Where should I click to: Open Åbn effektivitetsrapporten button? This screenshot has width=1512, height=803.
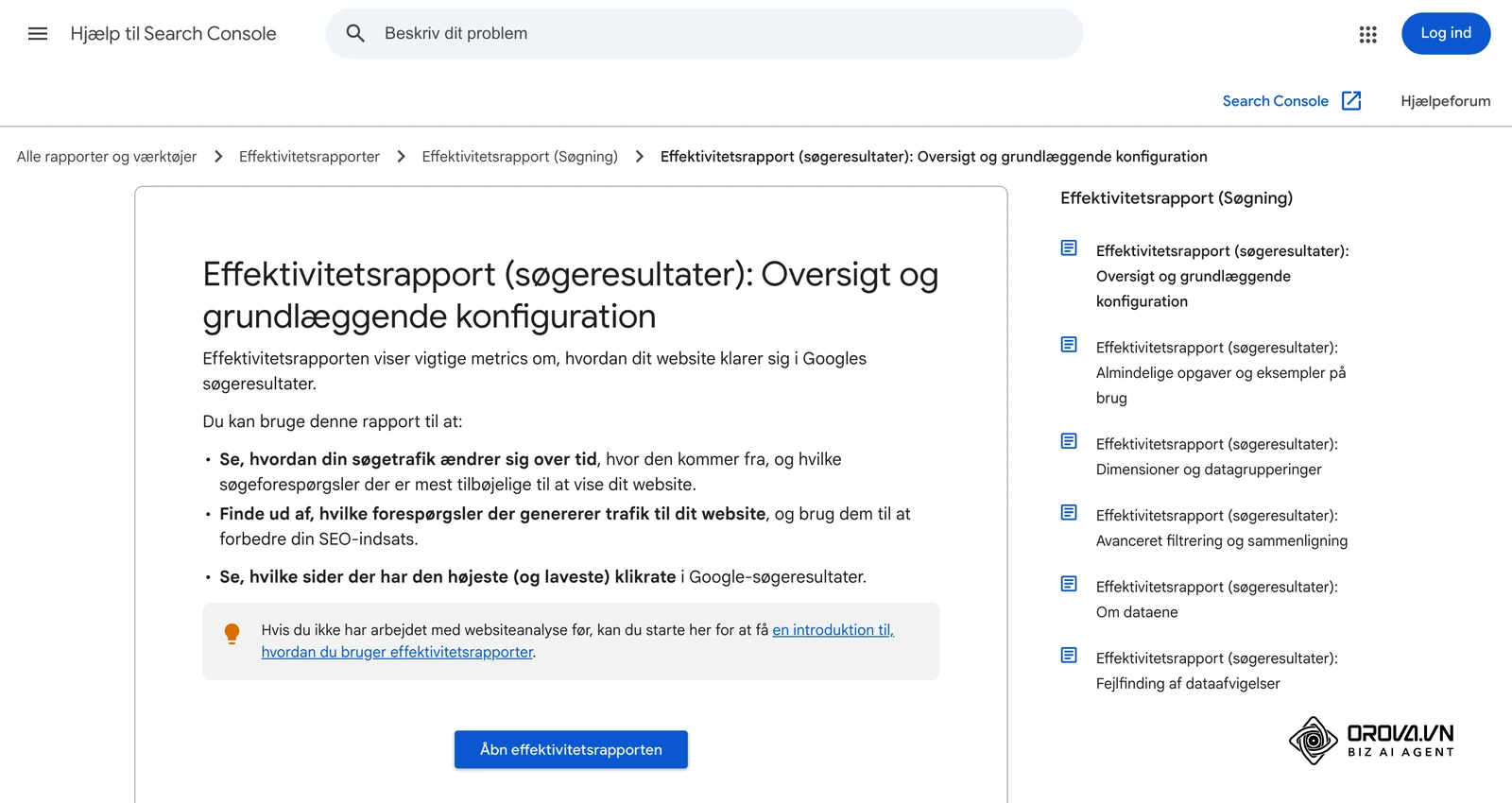571,749
